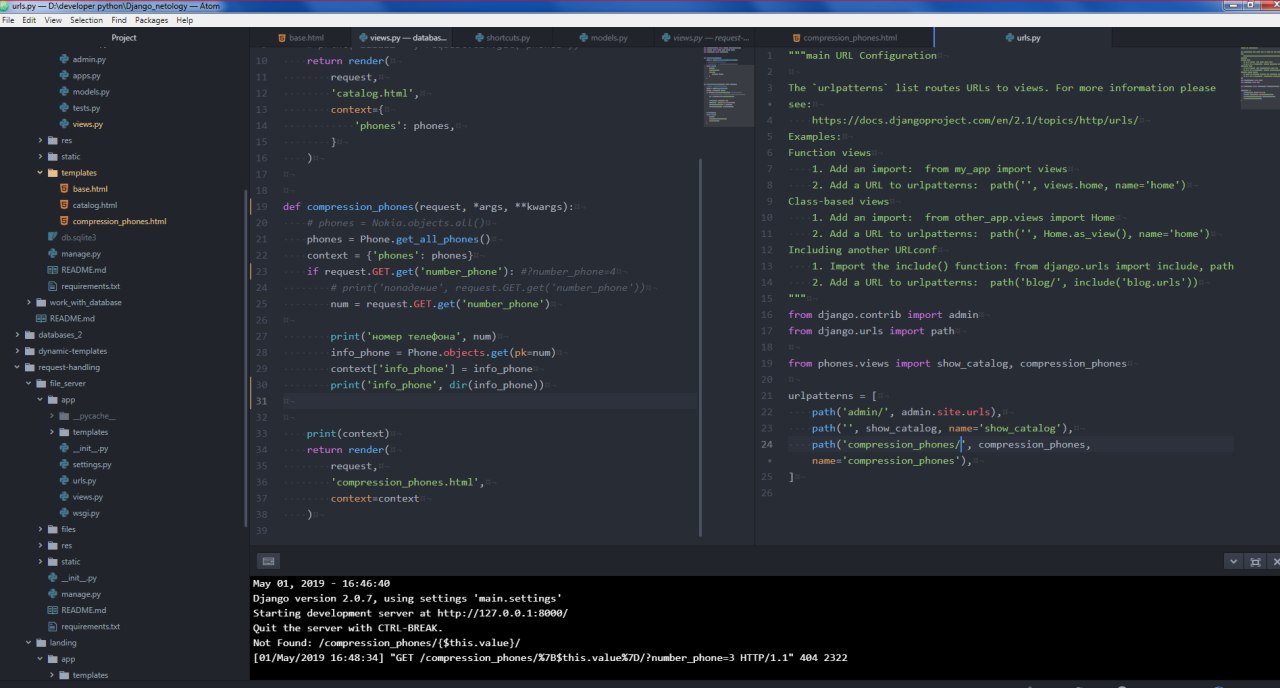Click the Python icon next to models.py
This screenshot has height=688, width=1280.
click(x=64, y=92)
